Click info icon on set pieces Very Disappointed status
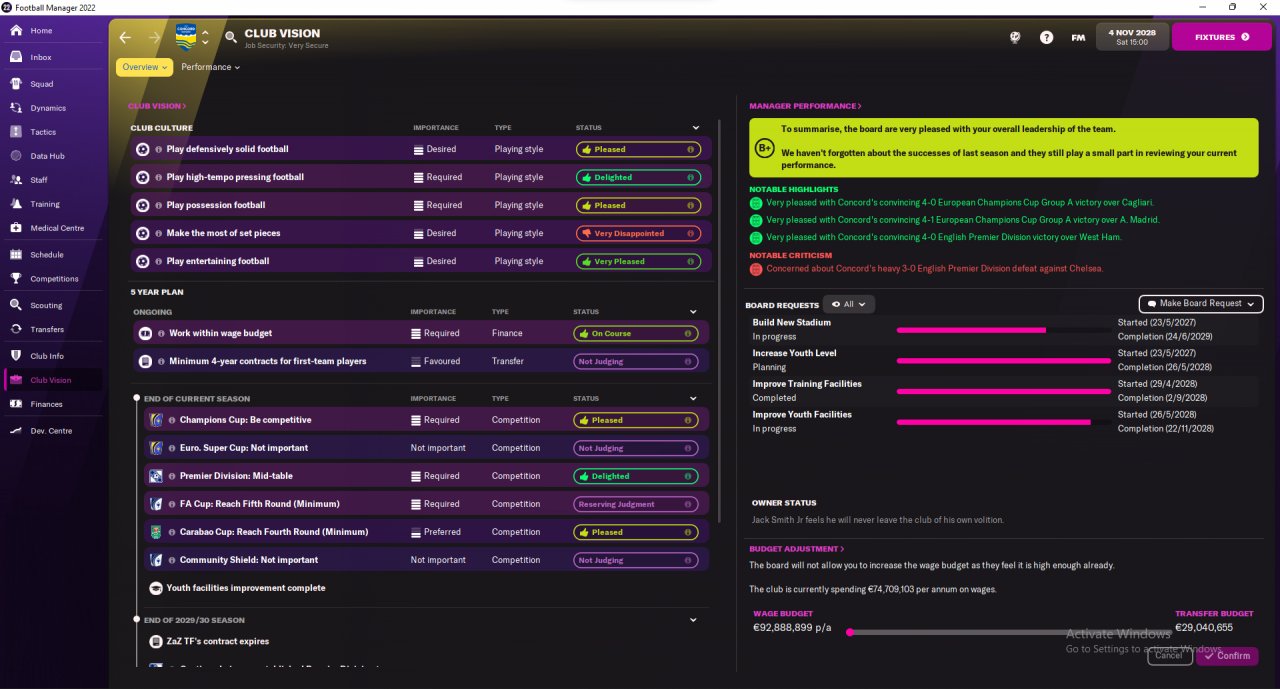1280x689 pixels. click(x=690, y=233)
